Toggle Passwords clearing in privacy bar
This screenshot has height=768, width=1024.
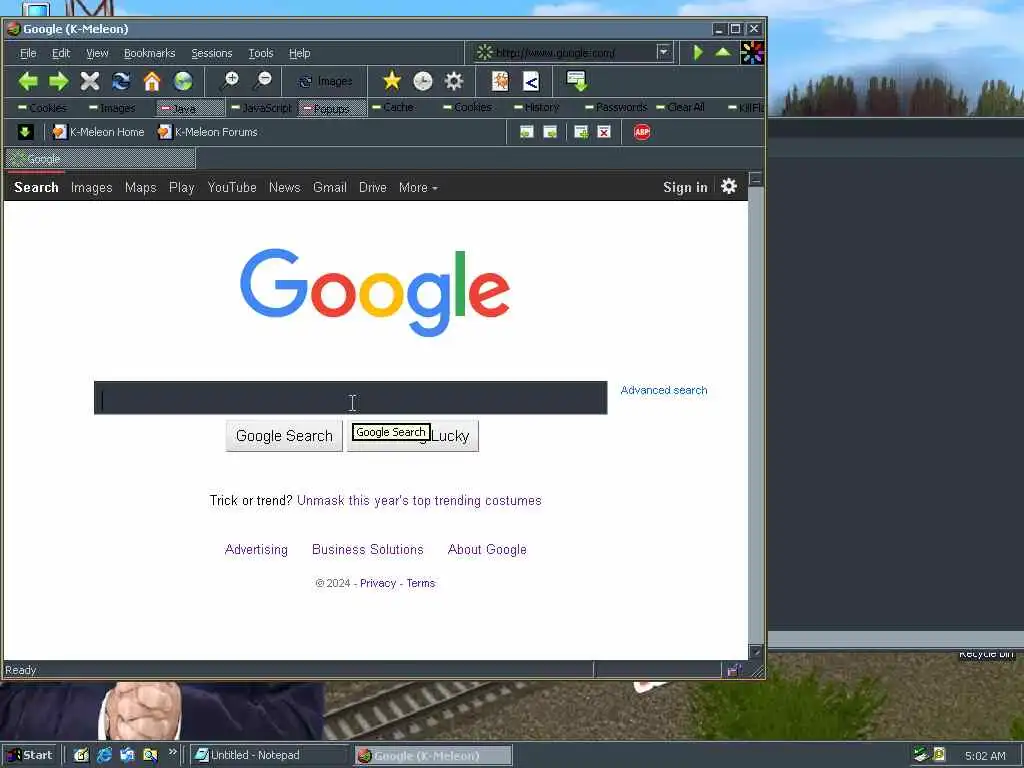616,107
